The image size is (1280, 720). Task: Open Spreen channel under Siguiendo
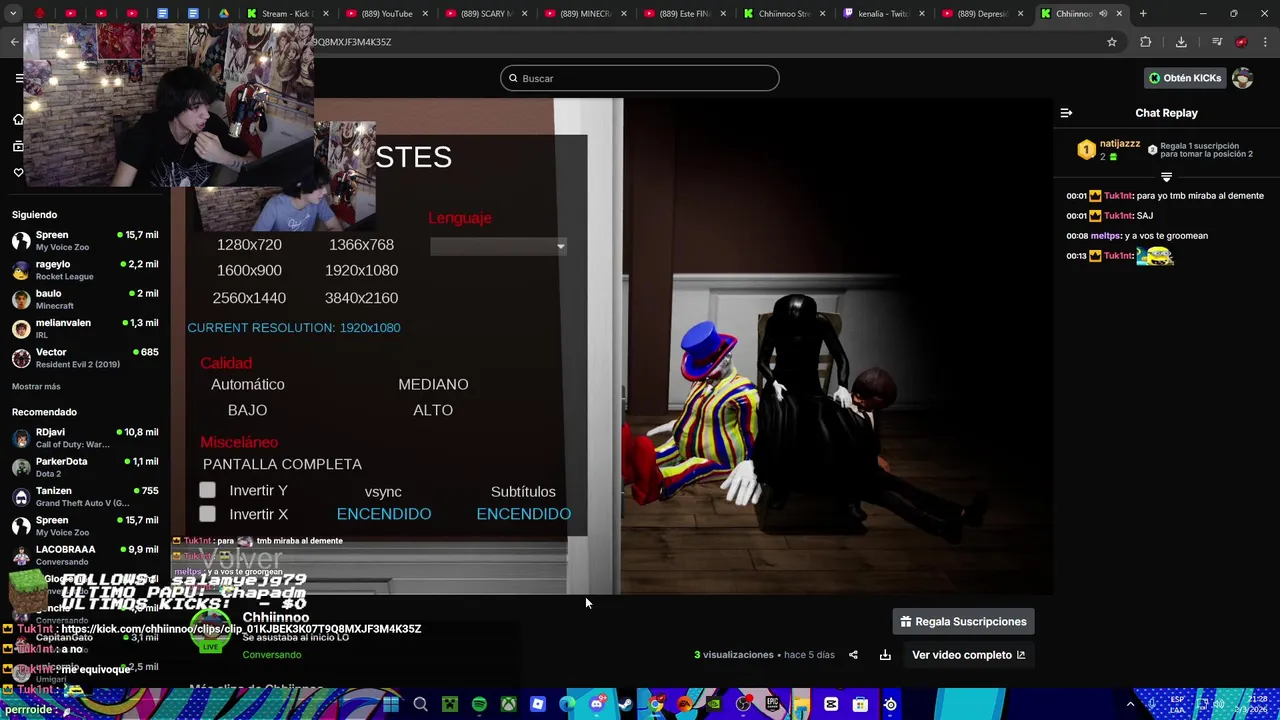tap(85, 240)
